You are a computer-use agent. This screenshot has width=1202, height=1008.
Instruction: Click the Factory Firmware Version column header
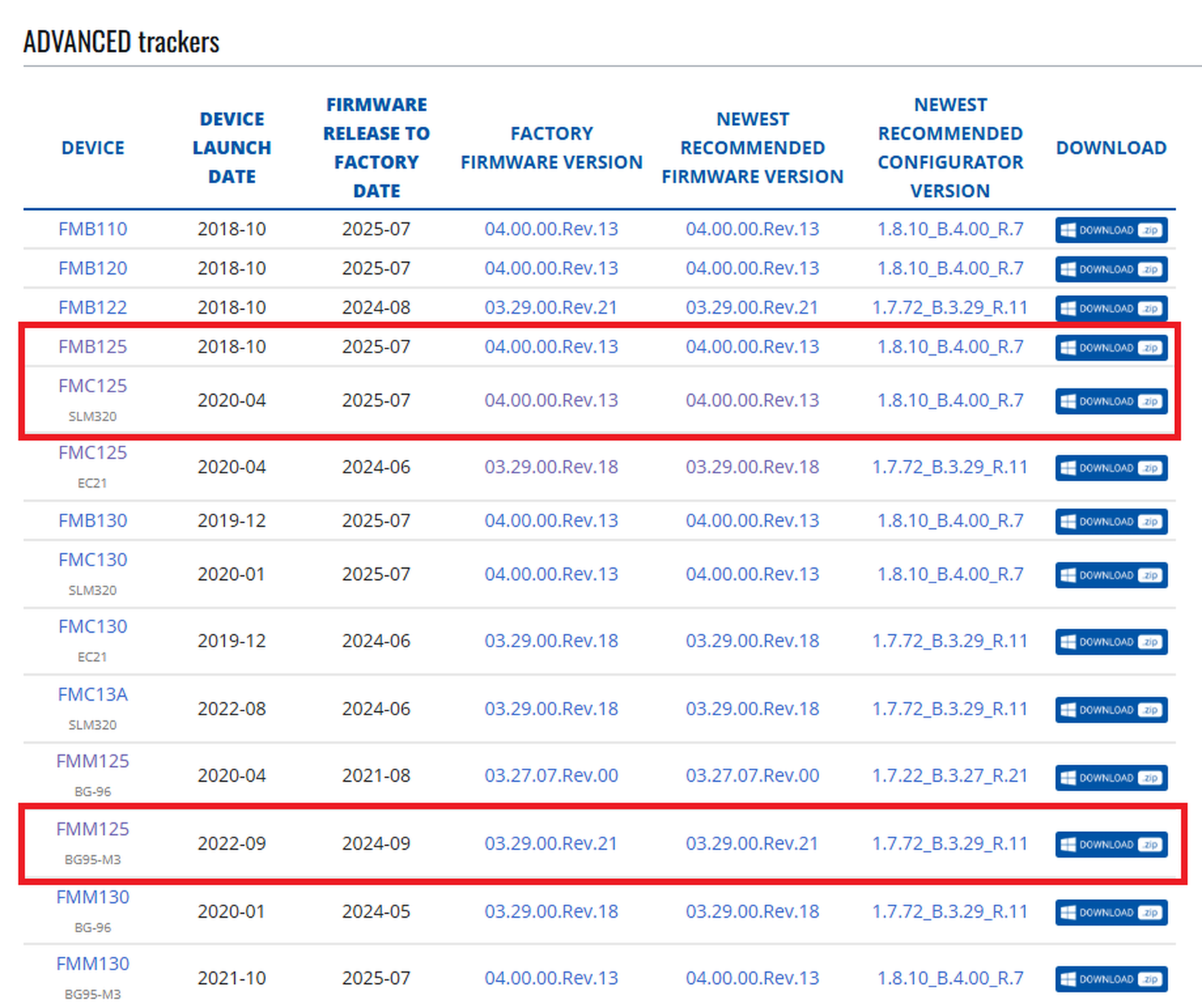(x=551, y=148)
